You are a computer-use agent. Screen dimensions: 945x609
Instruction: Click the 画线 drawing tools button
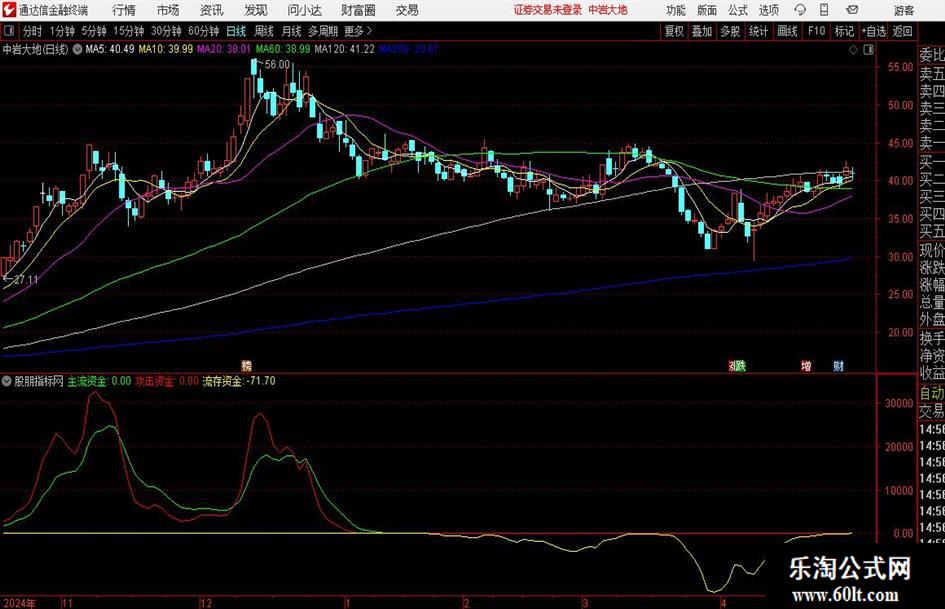click(x=788, y=31)
